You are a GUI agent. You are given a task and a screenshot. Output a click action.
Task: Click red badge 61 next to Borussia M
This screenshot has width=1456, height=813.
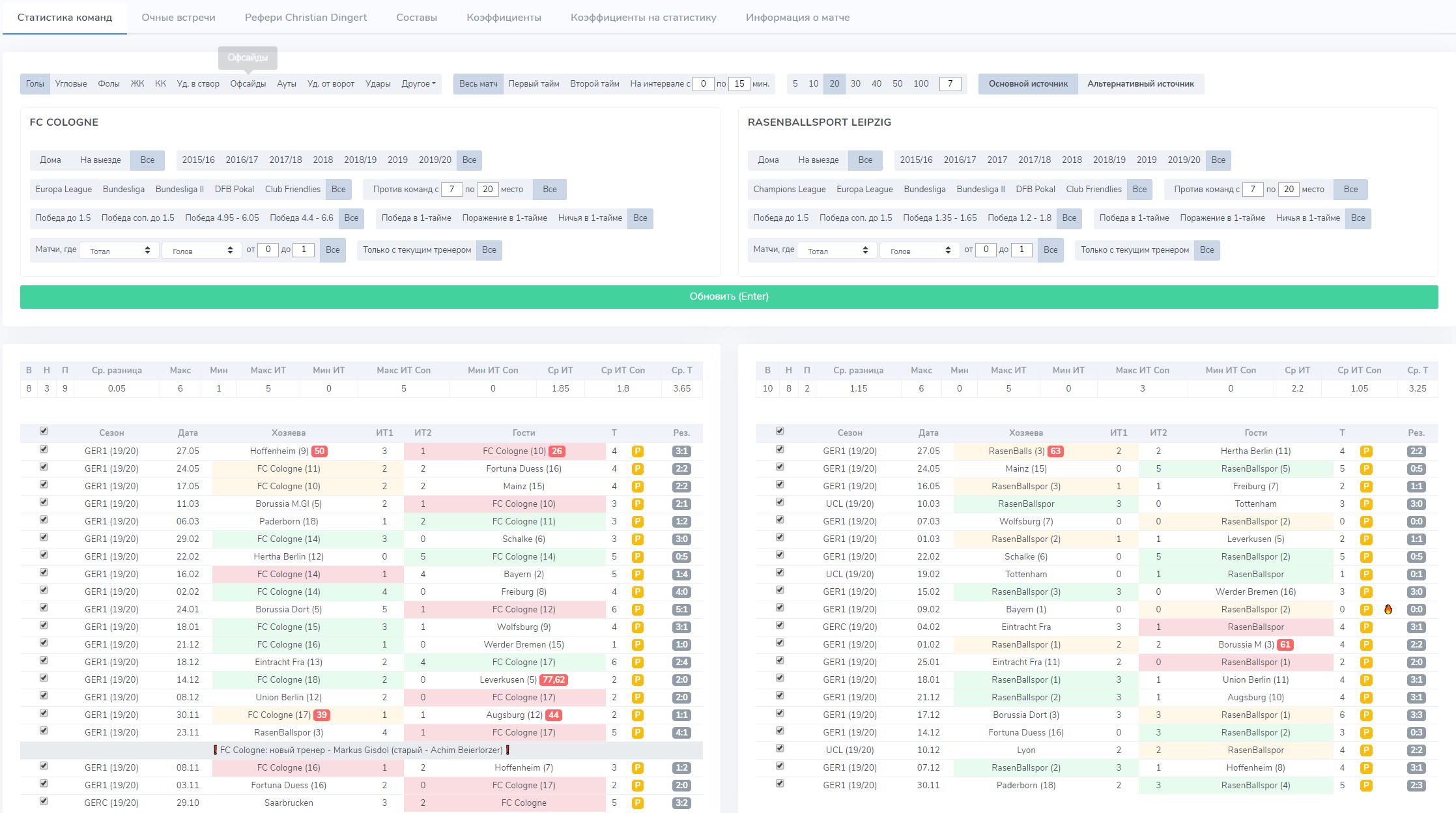click(x=1285, y=644)
